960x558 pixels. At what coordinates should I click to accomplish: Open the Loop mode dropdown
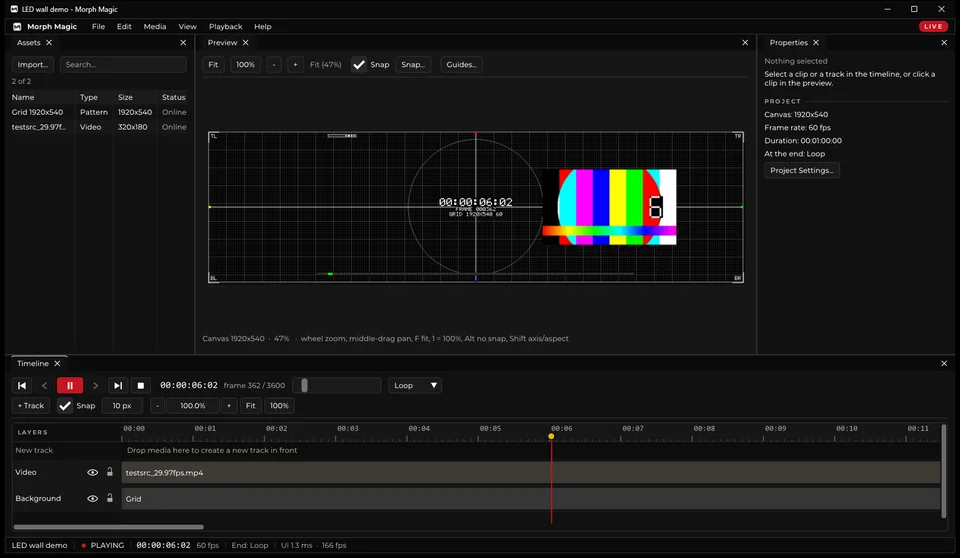coord(415,385)
